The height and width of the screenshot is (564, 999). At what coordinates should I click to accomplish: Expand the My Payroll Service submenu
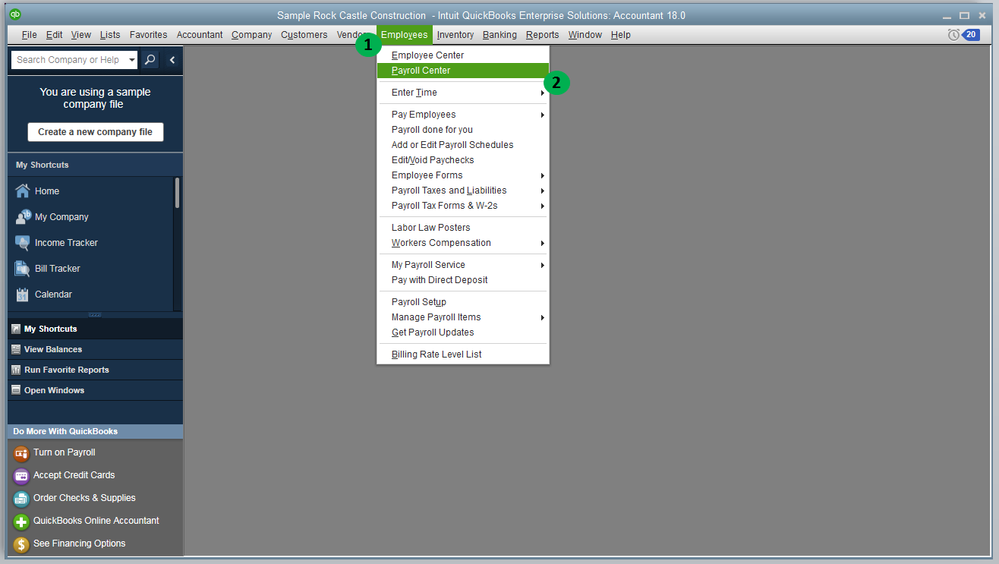coord(542,265)
